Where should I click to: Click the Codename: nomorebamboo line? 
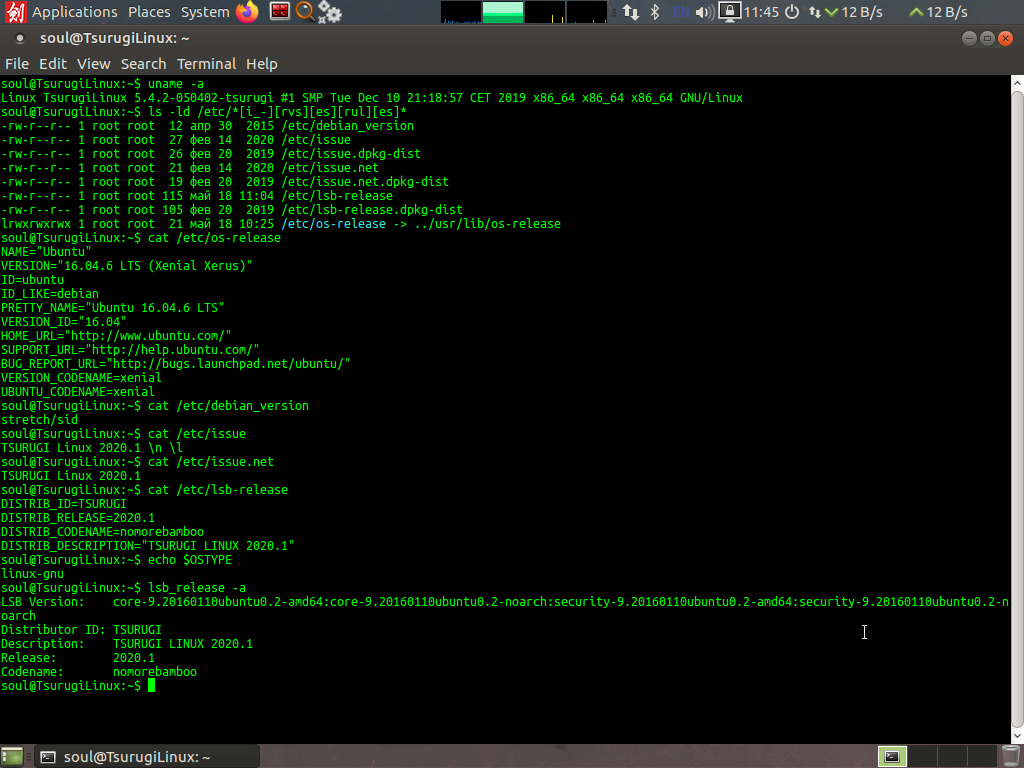[x=99, y=672]
